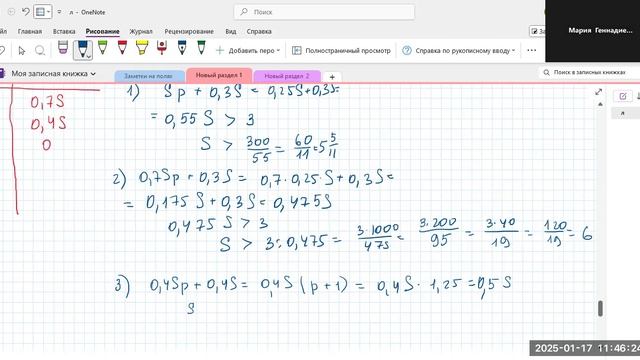This screenshot has height=360, width=640.
Task: Select the eraser tool
Action: pos(62,48)
